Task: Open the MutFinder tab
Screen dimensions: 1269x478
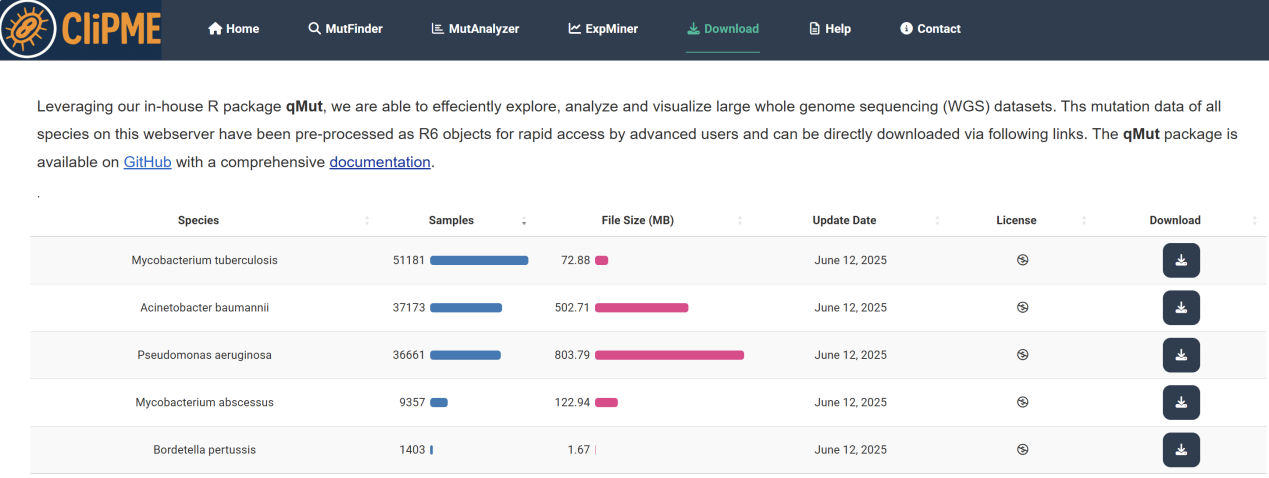Action: click(x=345, y=29)
